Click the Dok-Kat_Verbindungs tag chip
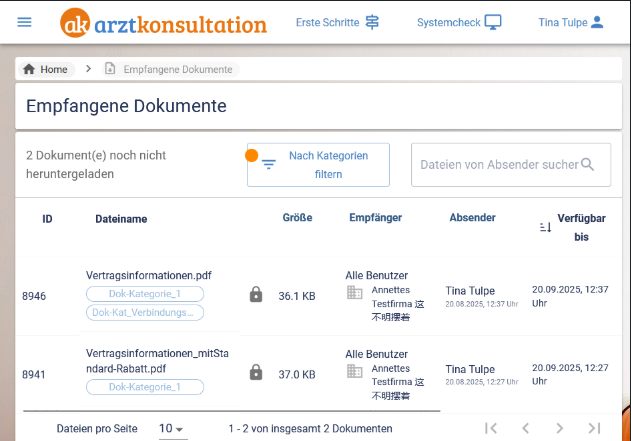Screen dimensions: 631x441 coord(145,312)
